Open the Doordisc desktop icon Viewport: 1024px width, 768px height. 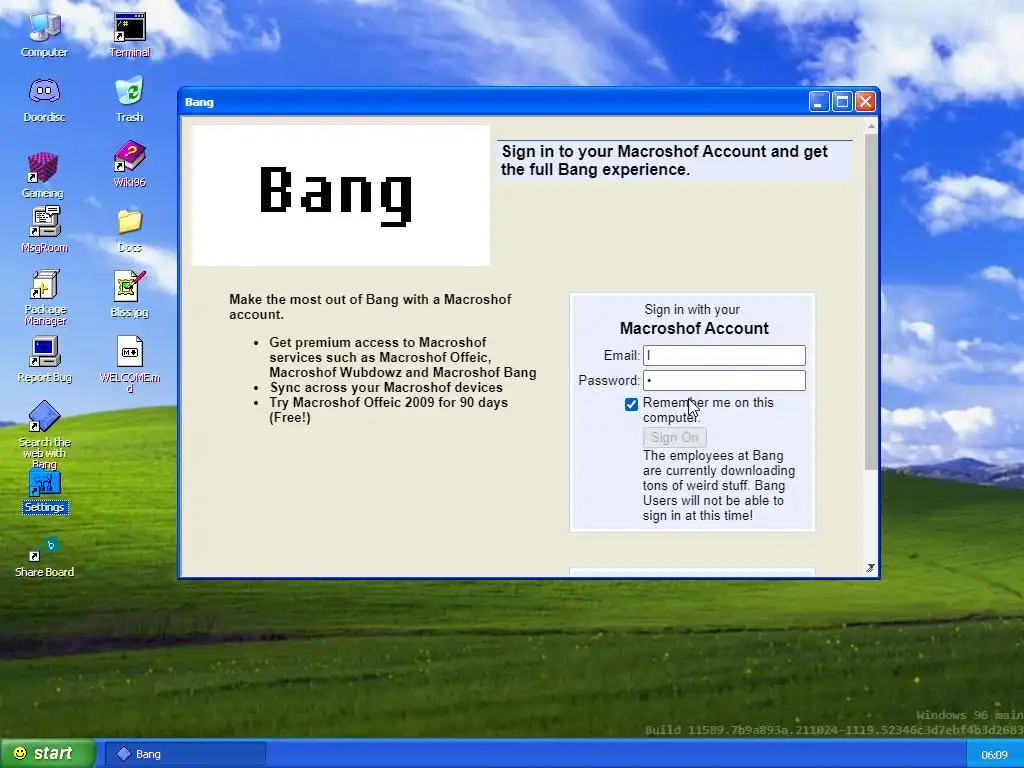[x=44, y=99]
